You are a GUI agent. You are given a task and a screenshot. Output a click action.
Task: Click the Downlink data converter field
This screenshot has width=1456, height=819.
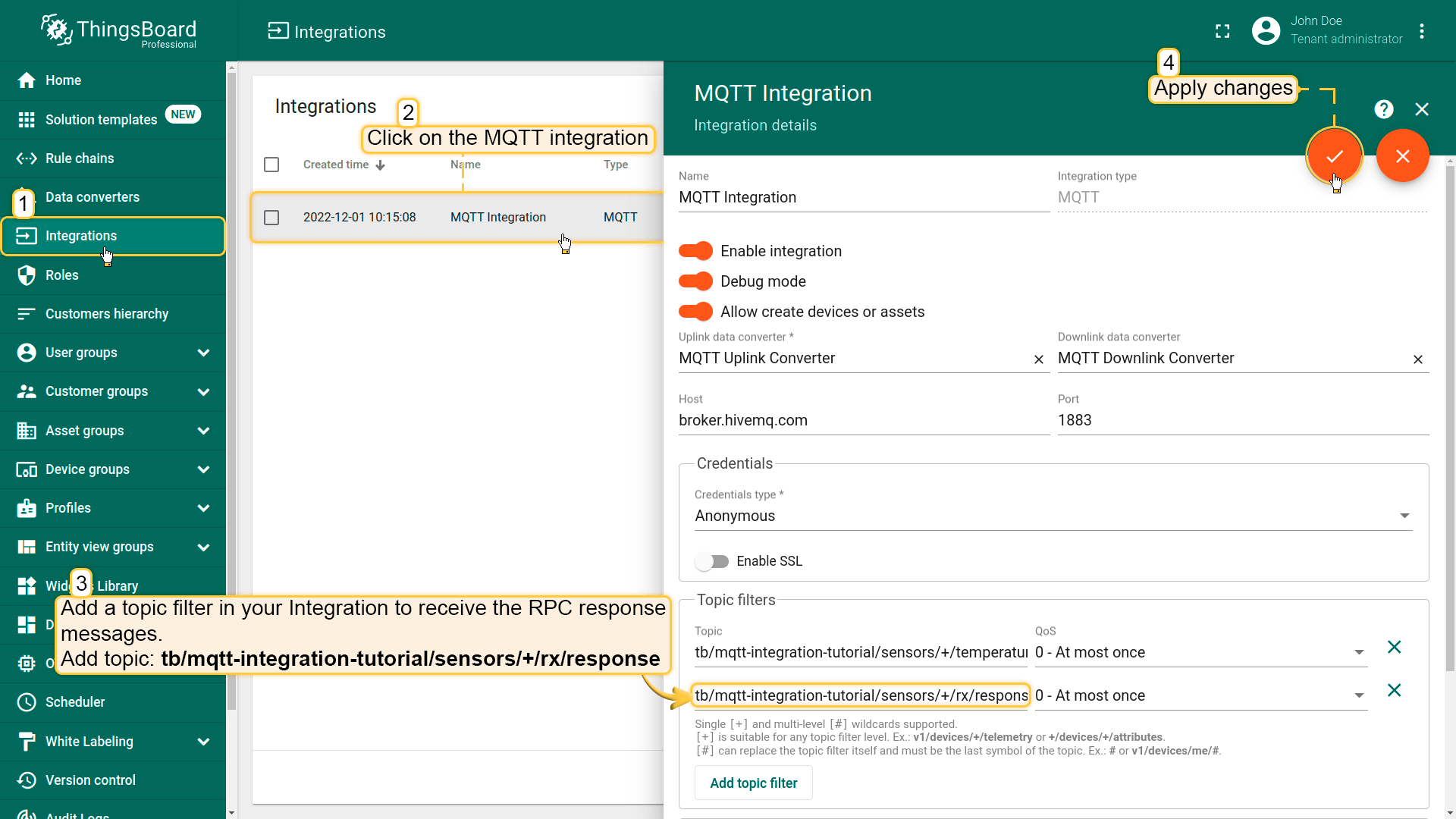(x=1232, y=358)
